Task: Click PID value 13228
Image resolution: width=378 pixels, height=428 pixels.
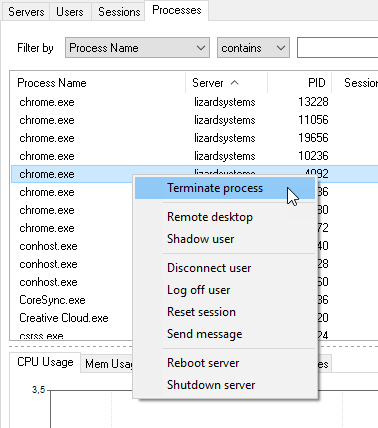Action: 313,102
